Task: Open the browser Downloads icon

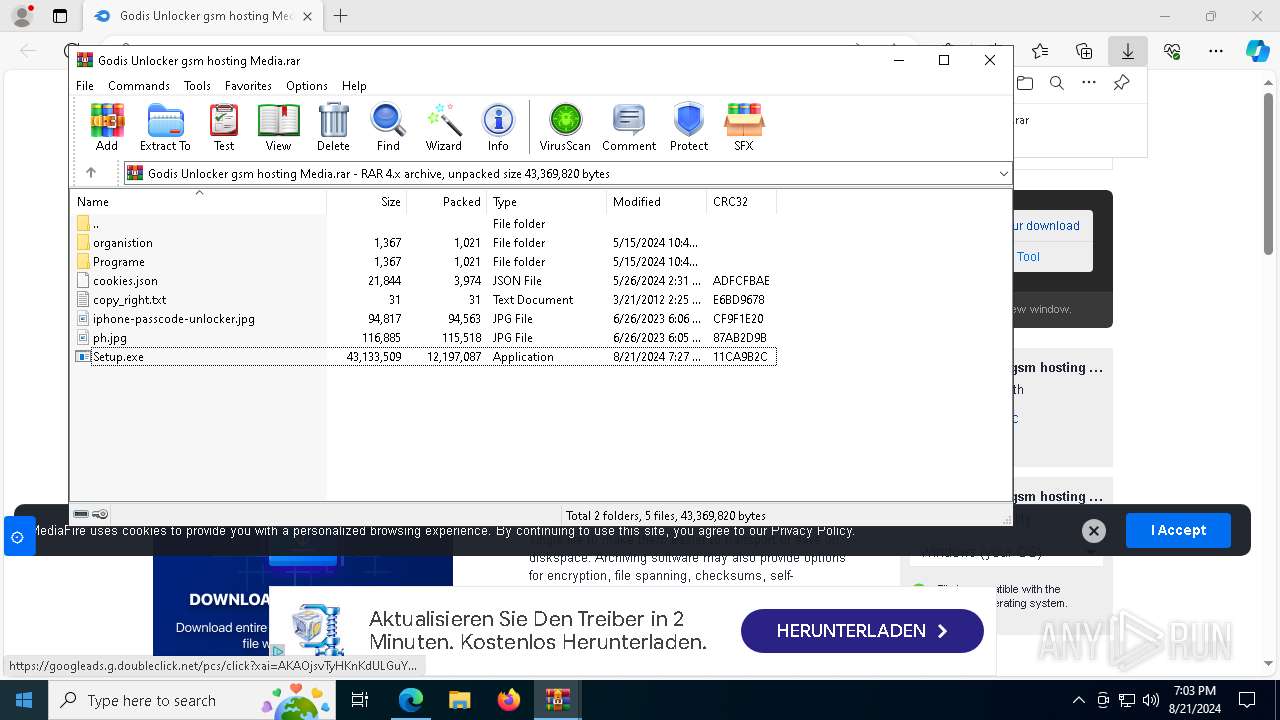Action: pyautogui.click(x=1127, y=51)
